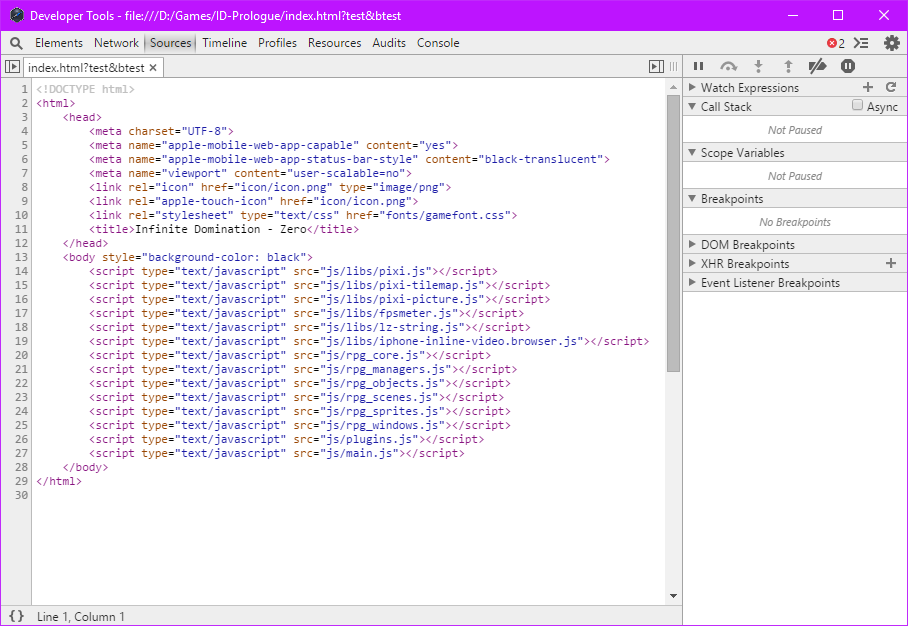Close the index.html?test&btest file tab
The height and width of the screenshot is (626, 908).
click(153, 68)
